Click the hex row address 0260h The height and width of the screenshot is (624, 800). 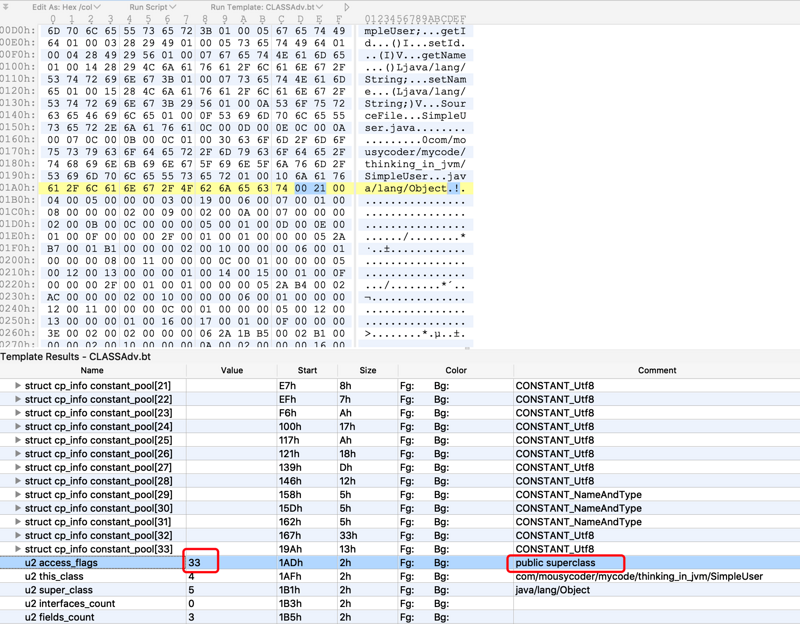click(17, 333)
